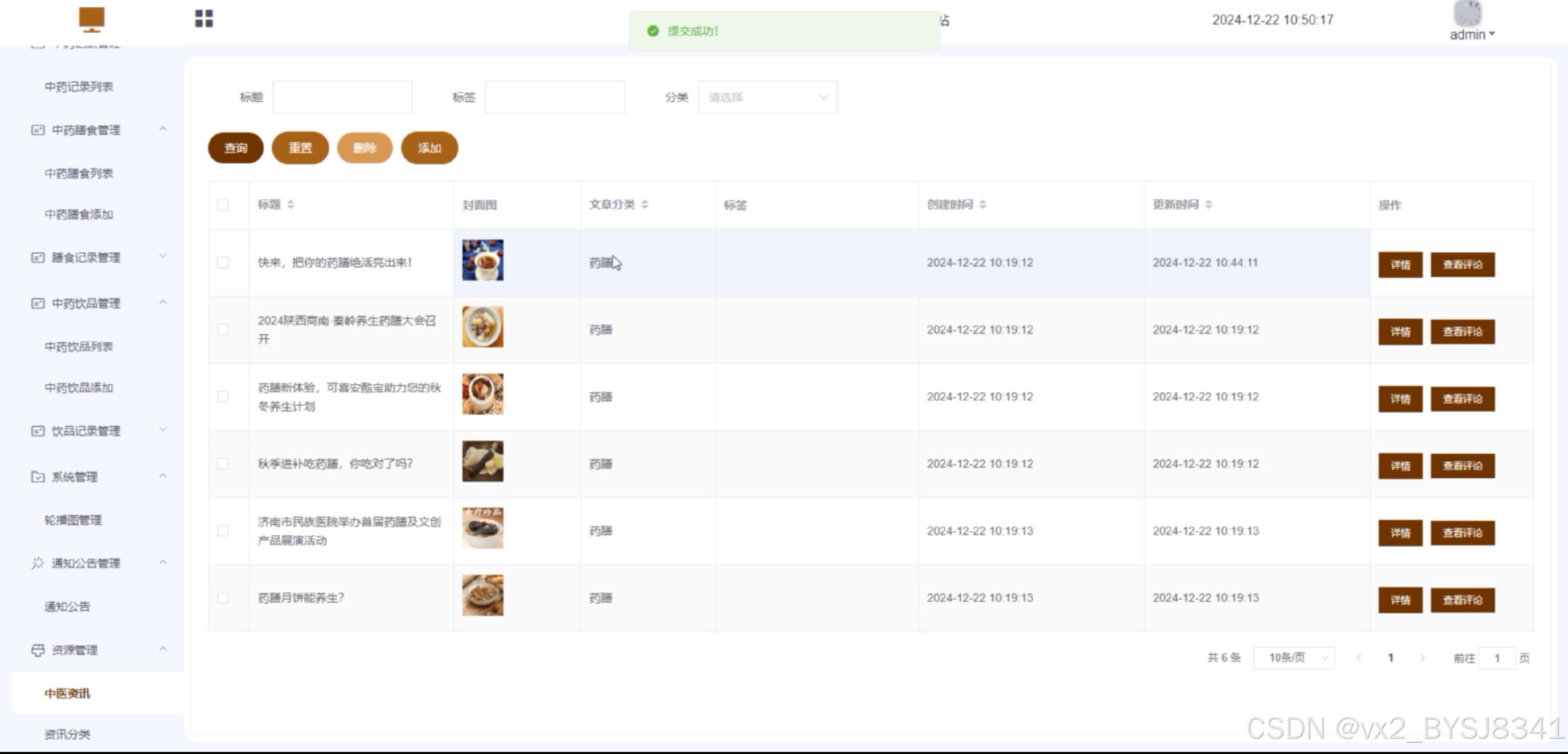Toggle select-all checkbox in table header
This screenshot has height=754, width=1568.
tap(223, 205)
